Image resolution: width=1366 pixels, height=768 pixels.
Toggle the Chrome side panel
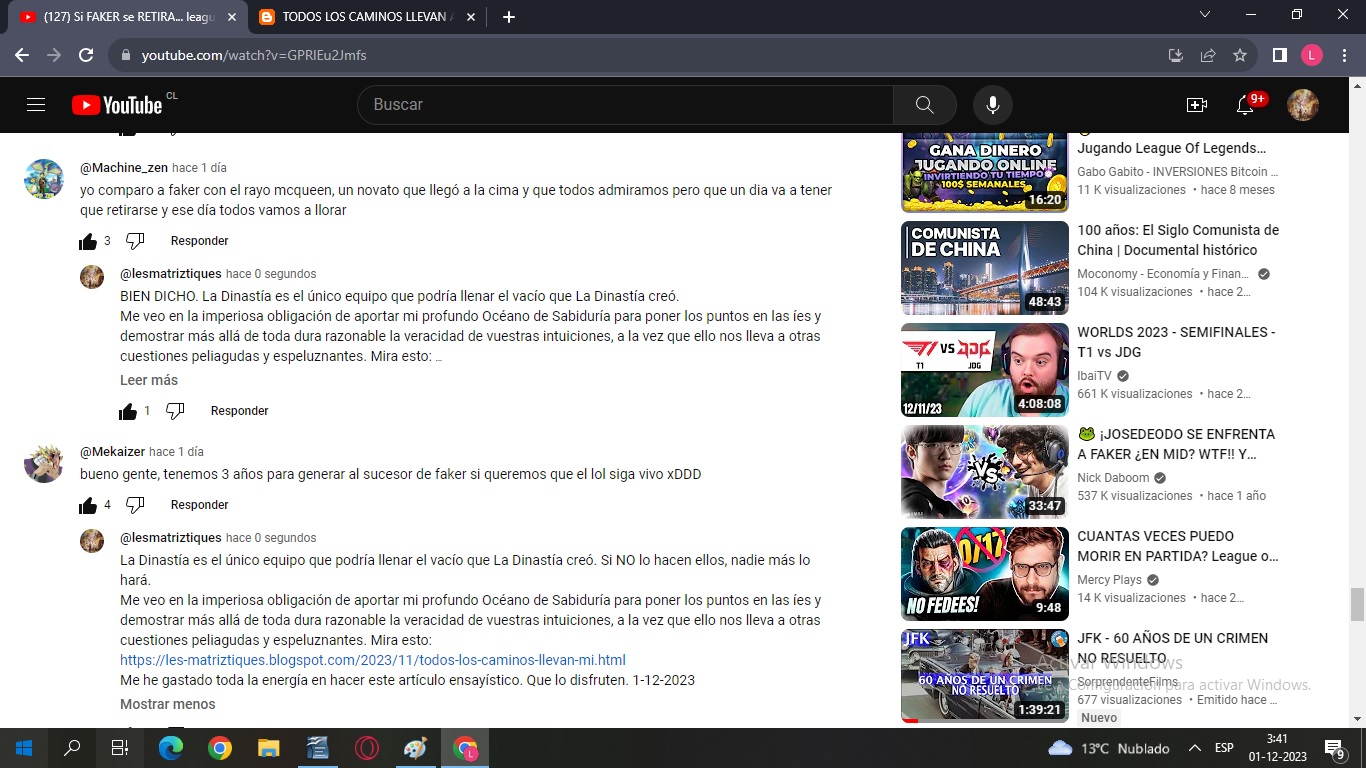[x=1279, y=55]
